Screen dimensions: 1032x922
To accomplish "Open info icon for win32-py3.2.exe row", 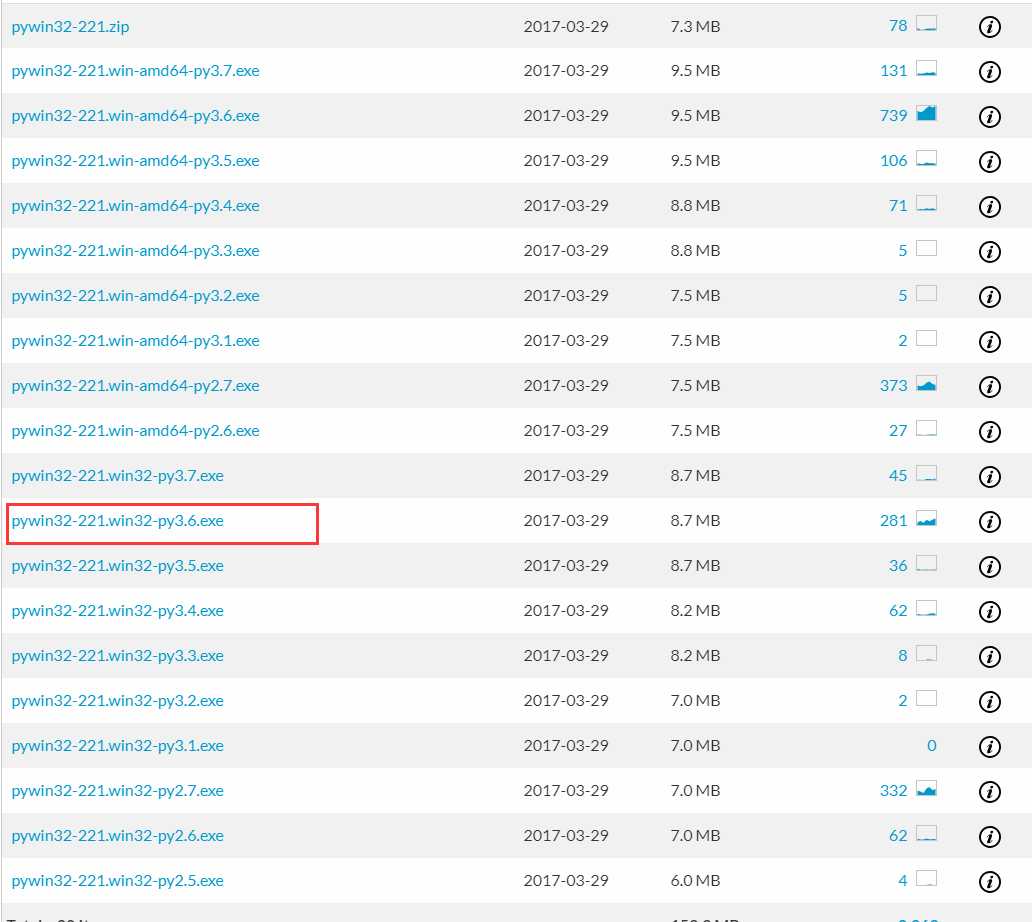I will tap(990, 702).
